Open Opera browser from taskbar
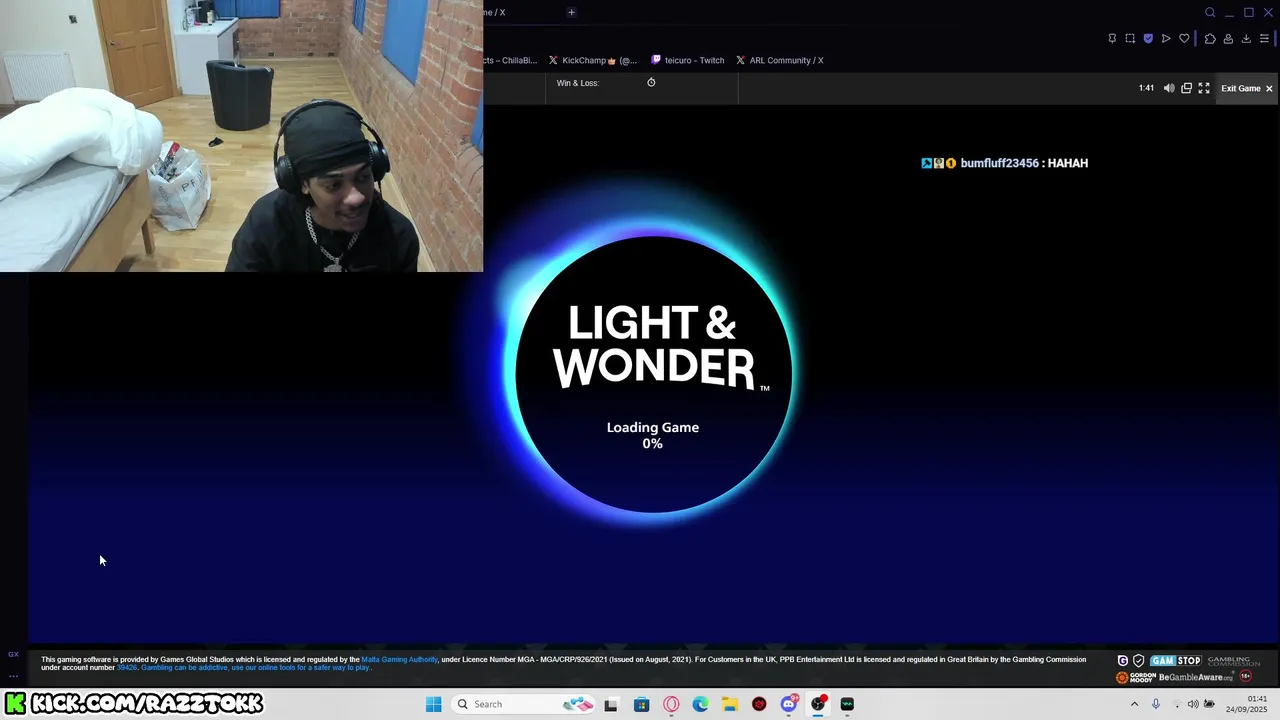This screenshot has height=720, width=1280. click(671, 704)
